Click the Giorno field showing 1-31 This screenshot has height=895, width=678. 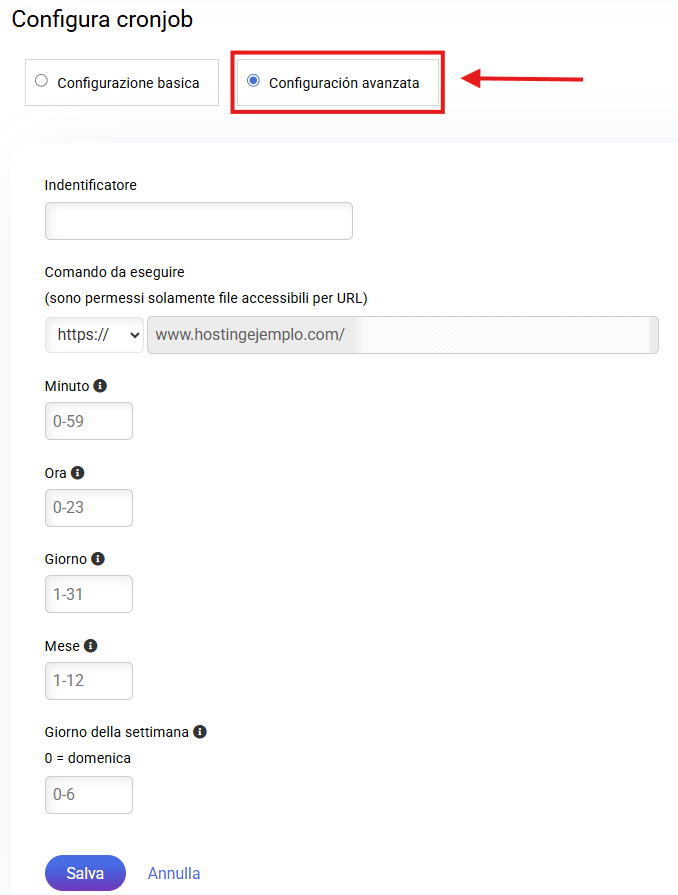89,594
